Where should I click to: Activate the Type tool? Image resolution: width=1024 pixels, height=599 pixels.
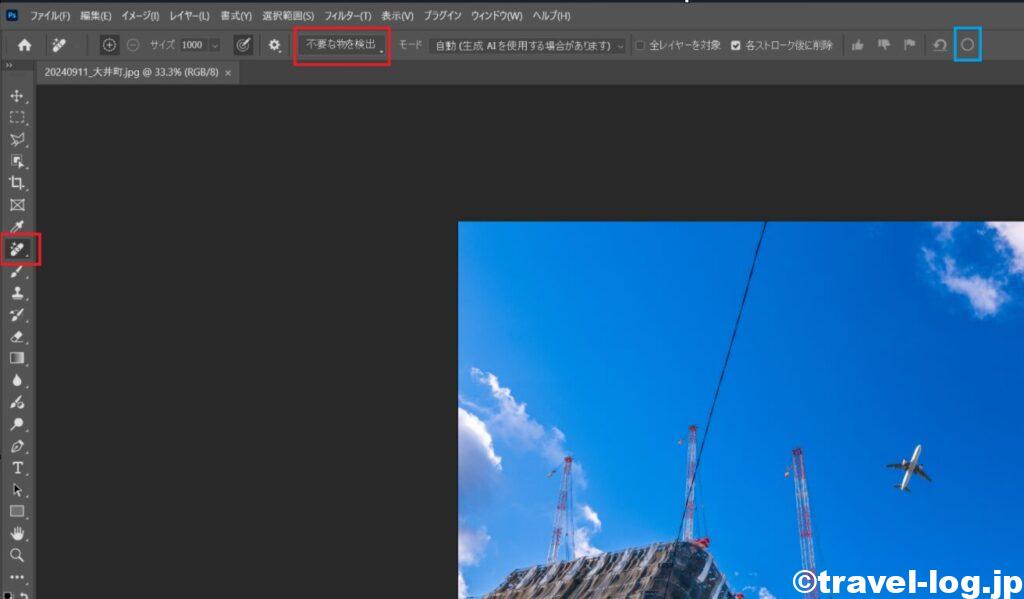click(17, 468)
